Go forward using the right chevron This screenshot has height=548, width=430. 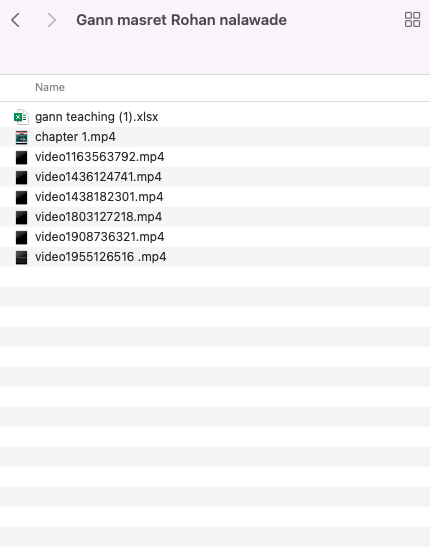tap(52, 20)
